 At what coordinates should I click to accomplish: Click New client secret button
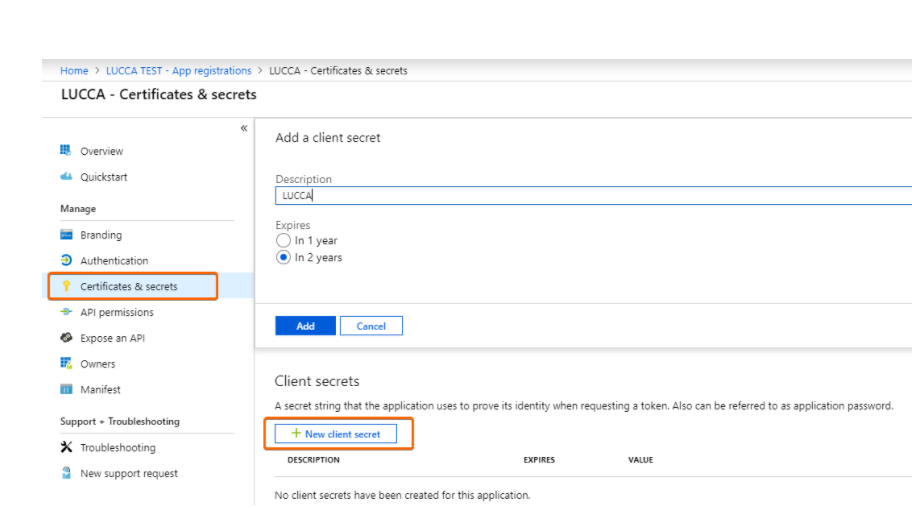pos(336,434)
